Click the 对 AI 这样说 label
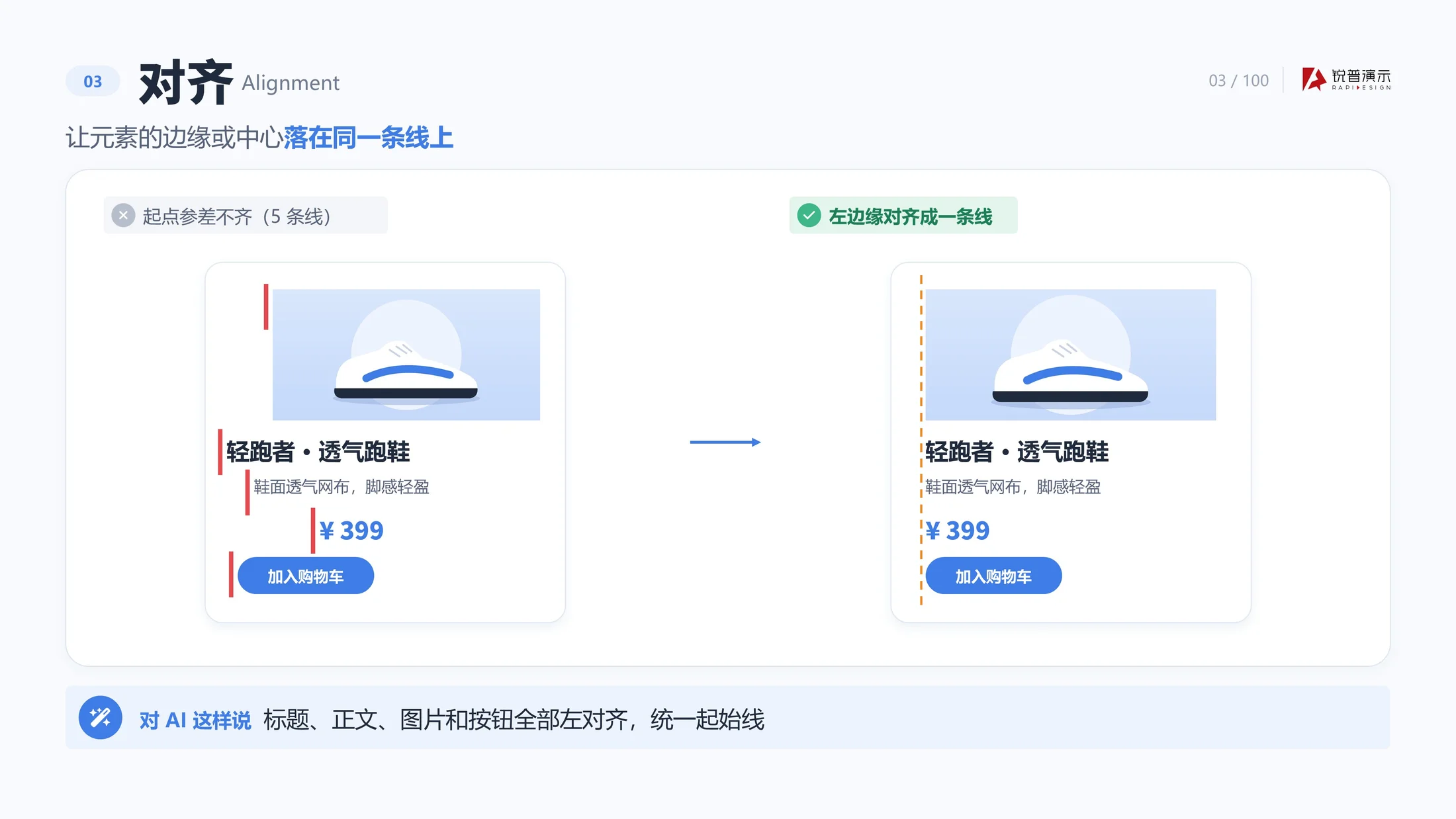Viewport: 1456px width, 819px height. click(x=195, y=720)
